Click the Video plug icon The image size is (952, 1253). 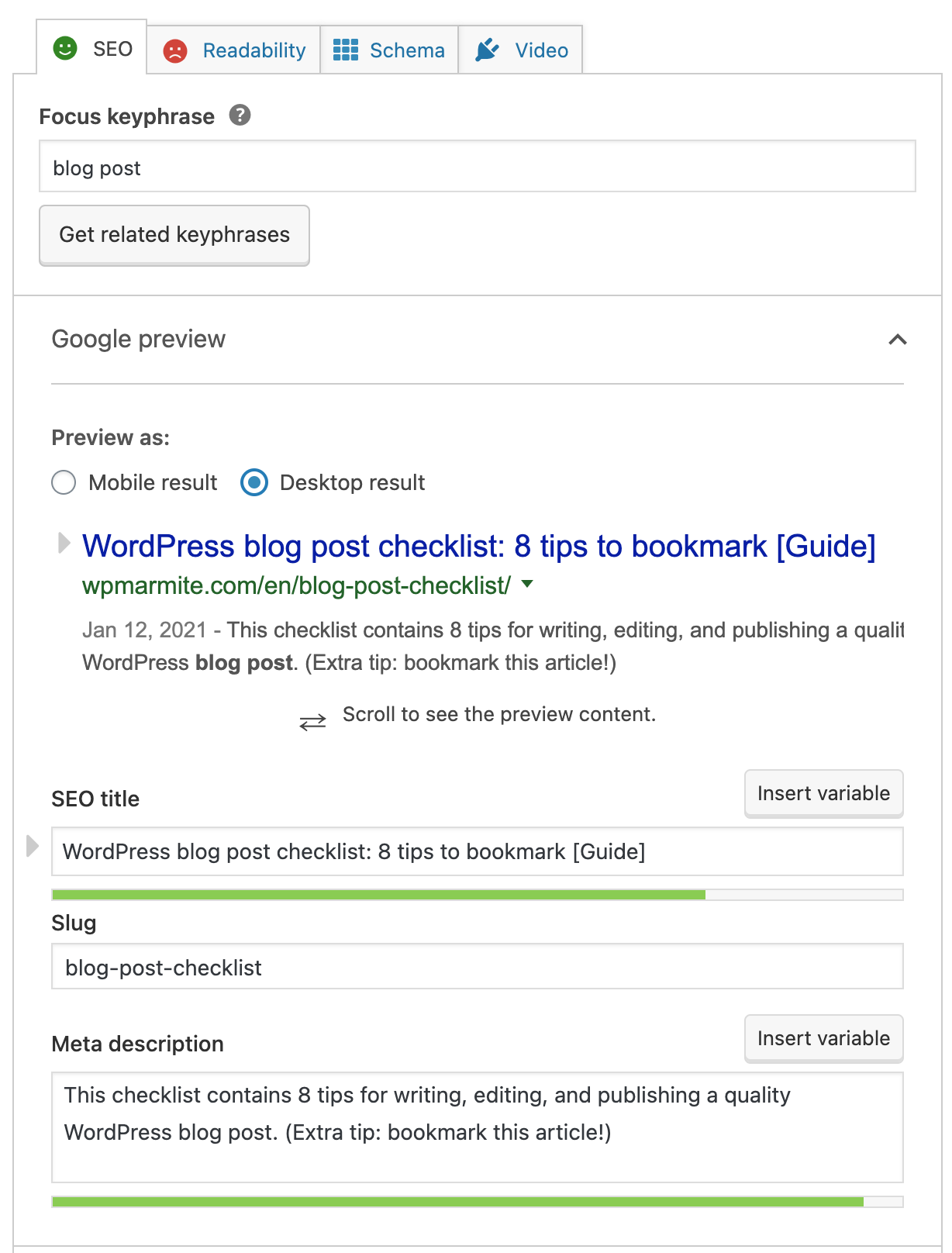tap(487, 50)
